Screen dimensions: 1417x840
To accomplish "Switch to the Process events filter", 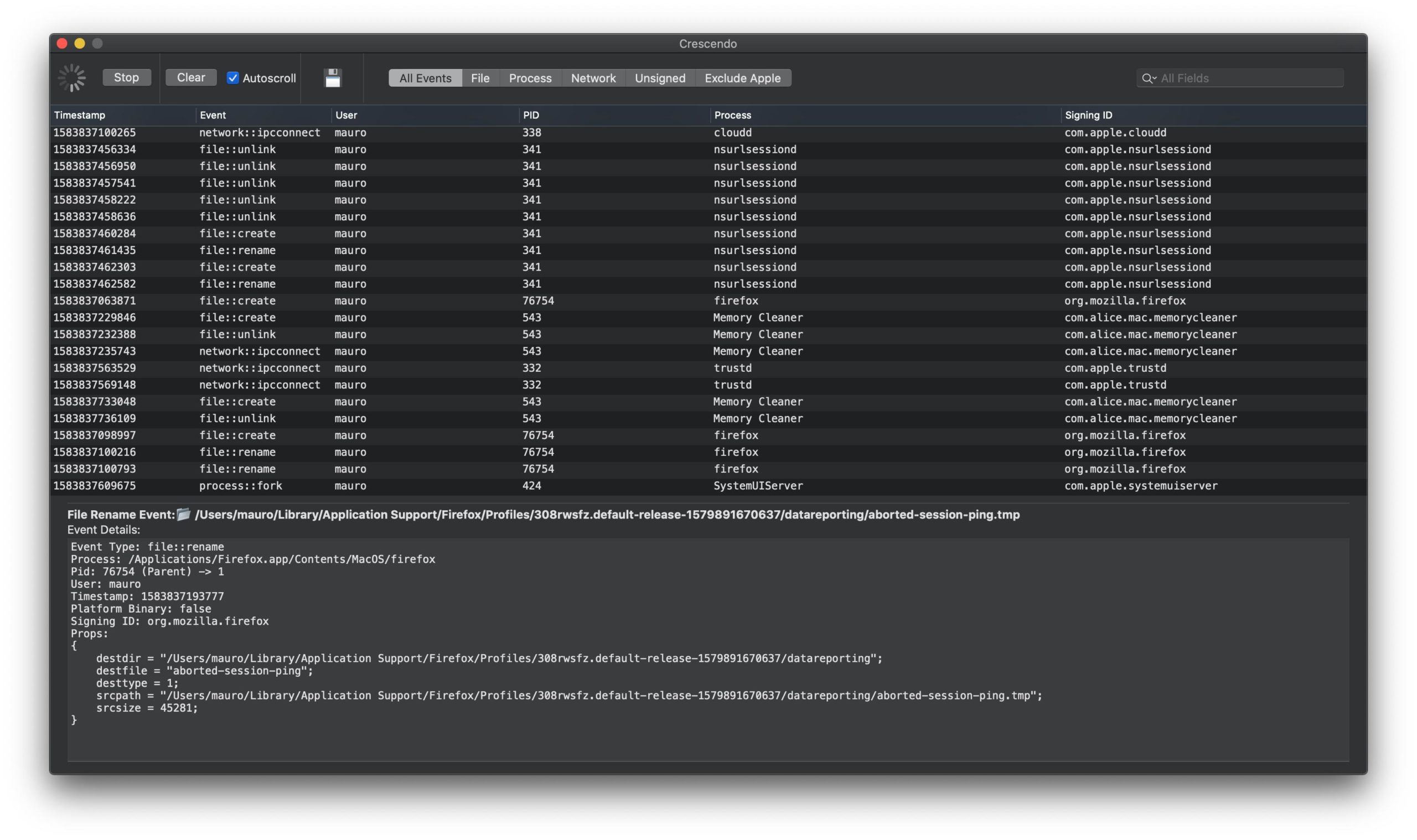I will coord(530,78).
